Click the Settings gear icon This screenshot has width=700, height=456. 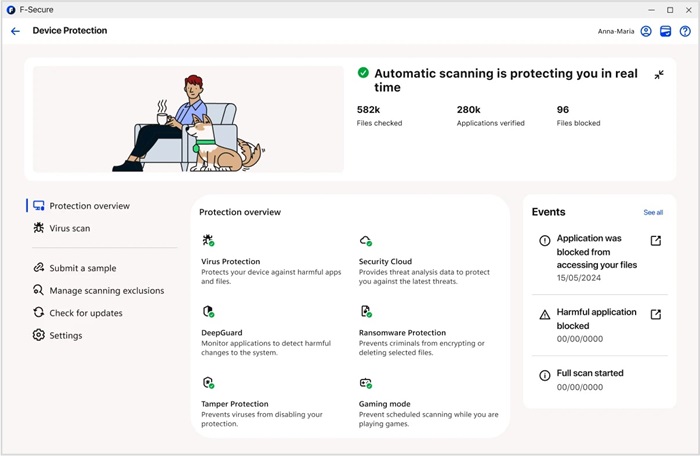click(x=39, y=335)
